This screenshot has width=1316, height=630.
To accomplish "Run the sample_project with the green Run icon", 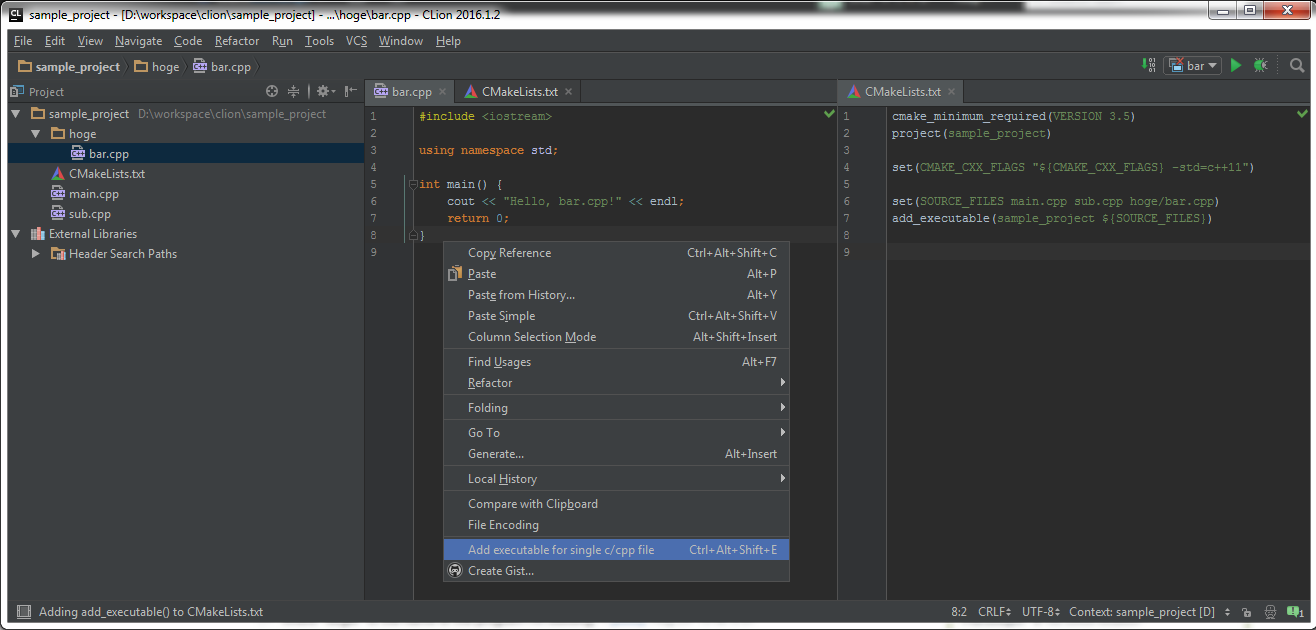I will 1236,64.
